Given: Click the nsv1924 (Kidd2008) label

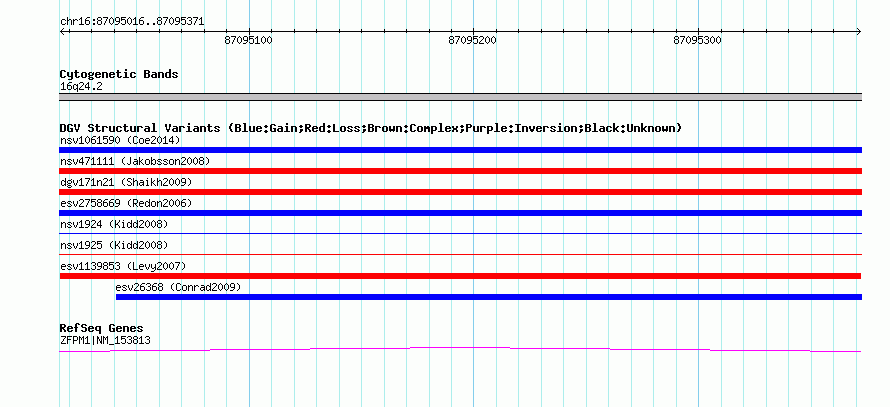Looking at the screenshot, I should 114,224.
